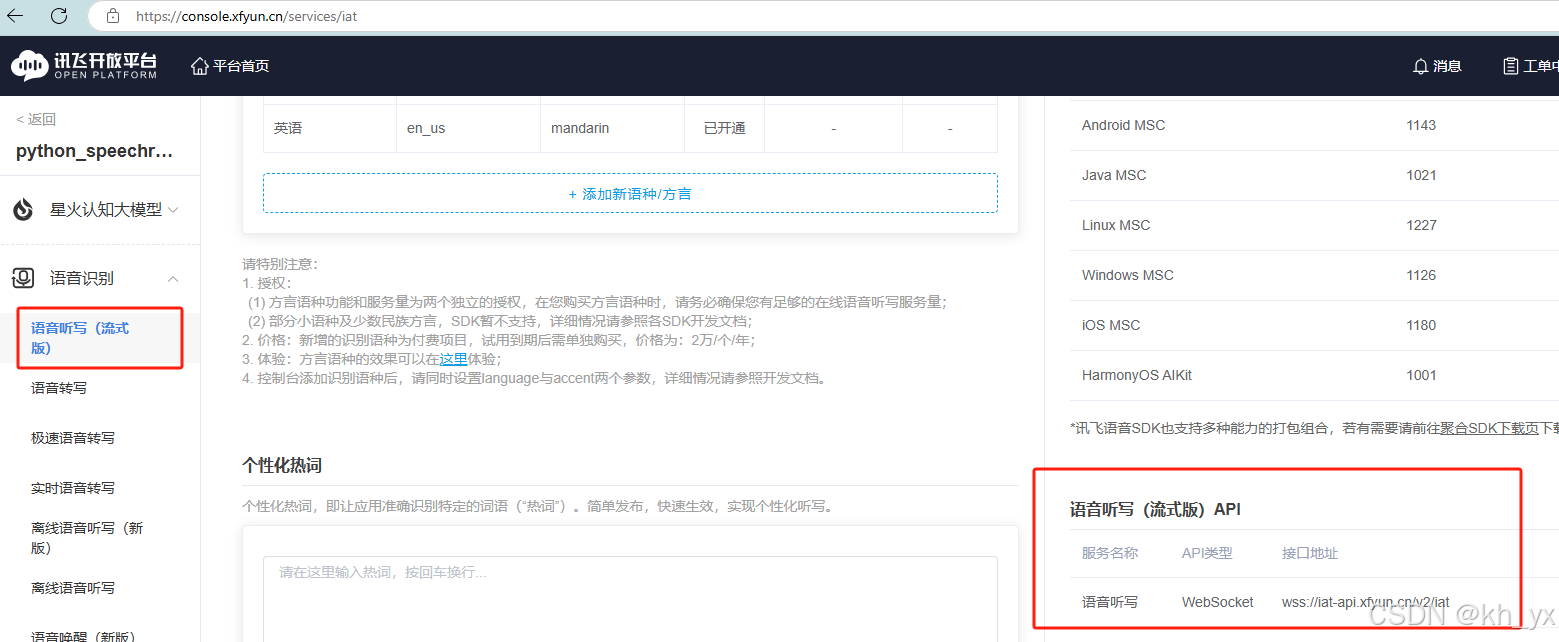1559x642 pixels.
Task: Click + 添加新语种/方言 button
Action: (630, 193)
